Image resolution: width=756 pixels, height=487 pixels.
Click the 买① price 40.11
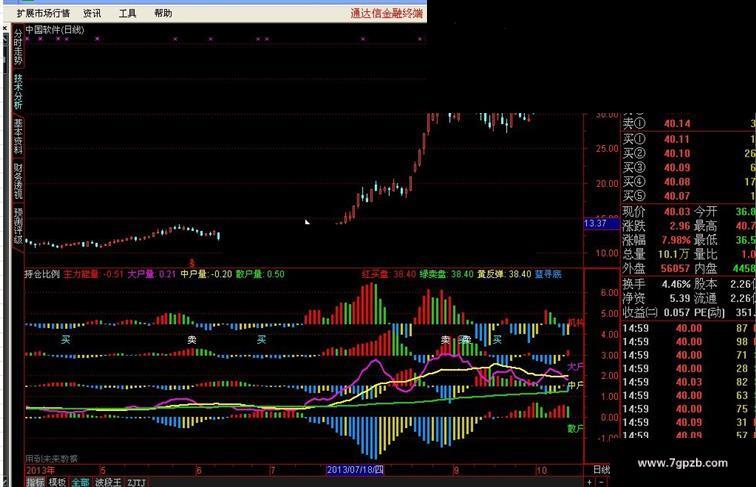coord(676,139)
